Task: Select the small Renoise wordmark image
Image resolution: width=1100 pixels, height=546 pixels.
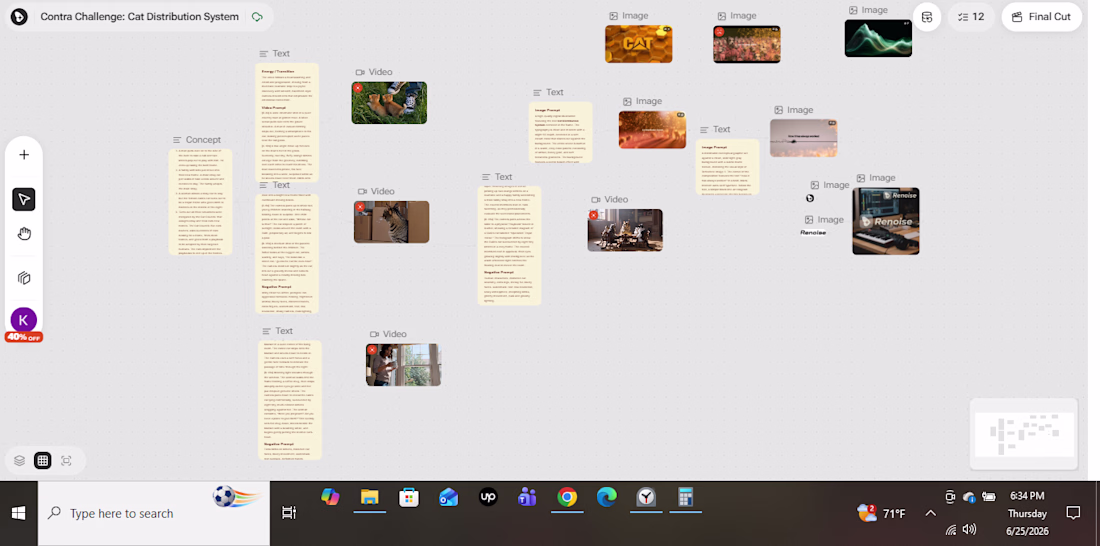Action: pos(813,232)
